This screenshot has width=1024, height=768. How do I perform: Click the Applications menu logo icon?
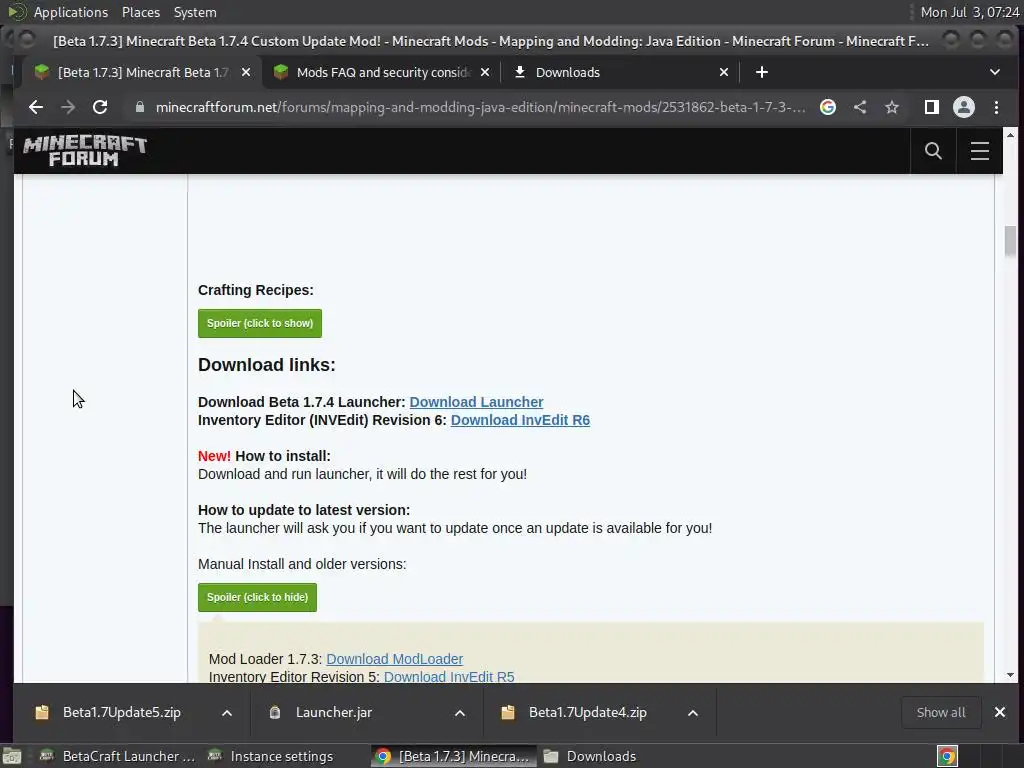tap(17, 12)
